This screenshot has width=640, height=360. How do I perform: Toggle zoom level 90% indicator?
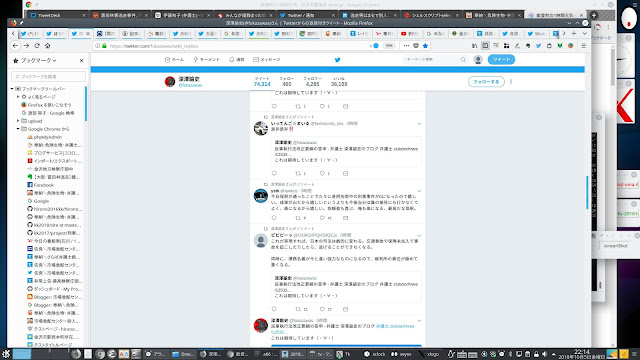pyautogui.click(x=389, y=46)
